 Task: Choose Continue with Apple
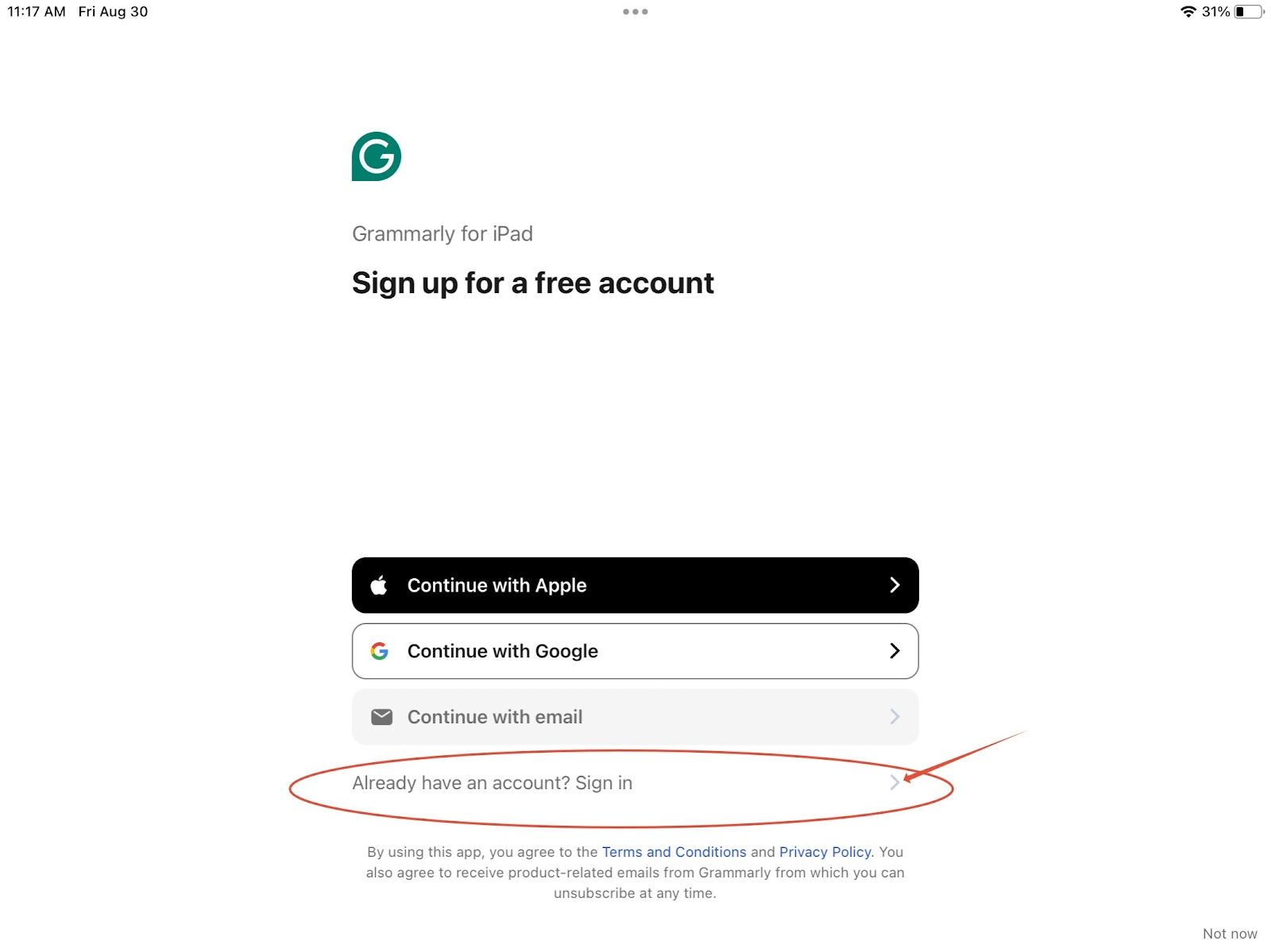pyautogui.click(x=635, y=585)
